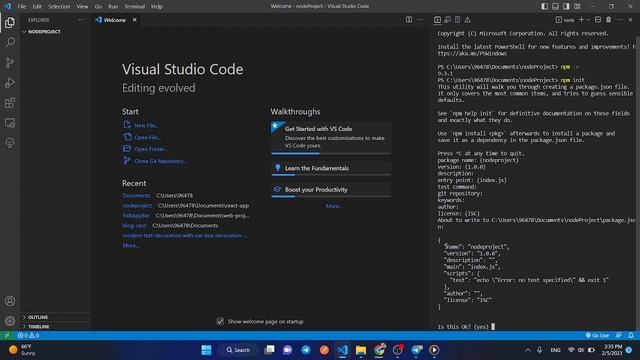Image resolution: width=640 pixels, height=360 pixels.
Task: Click More... under Walkthroughs
Action: pyautogui.click(x=333, y=206)
